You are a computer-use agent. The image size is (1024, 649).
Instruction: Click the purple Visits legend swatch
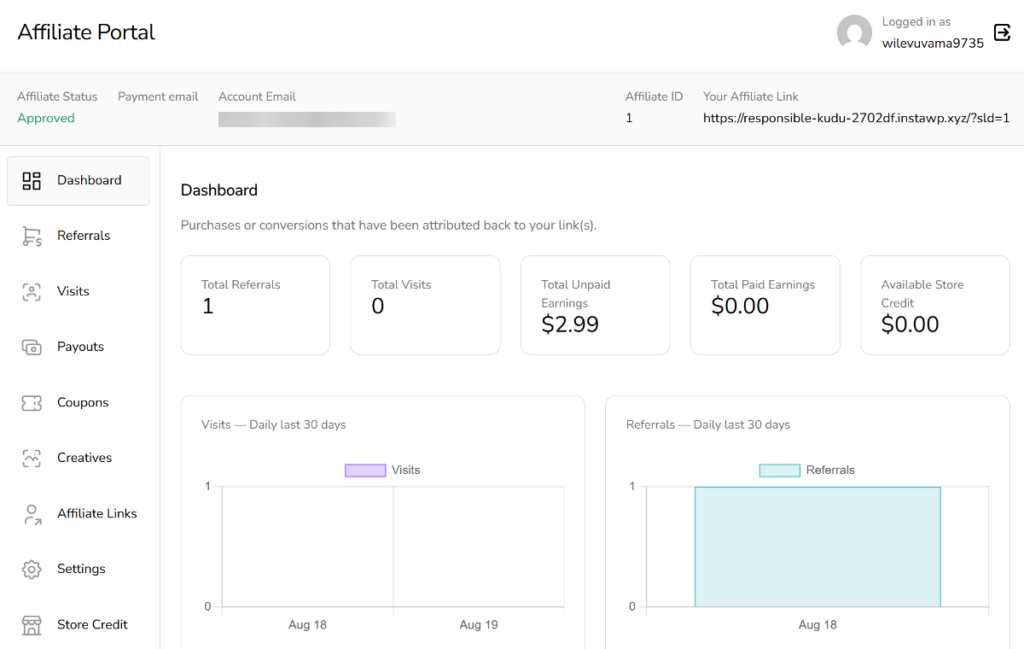[x=363, y=470]
